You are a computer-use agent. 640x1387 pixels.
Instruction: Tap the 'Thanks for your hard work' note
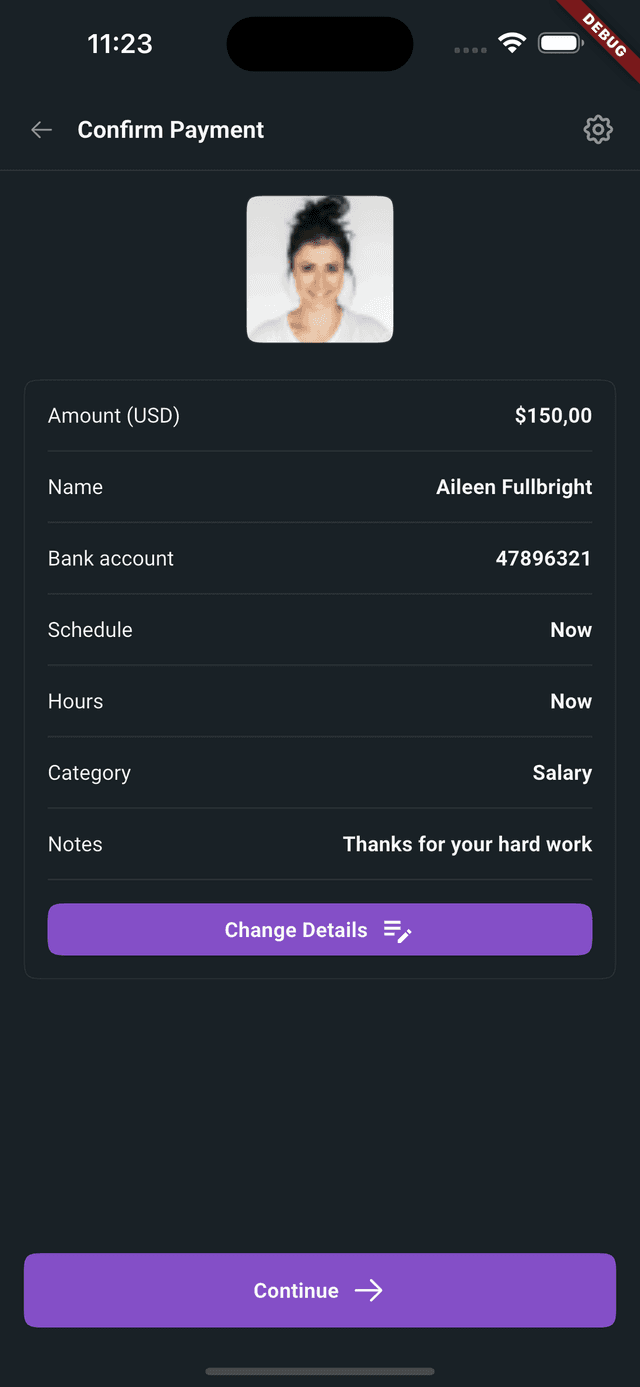tap(467, 845)
